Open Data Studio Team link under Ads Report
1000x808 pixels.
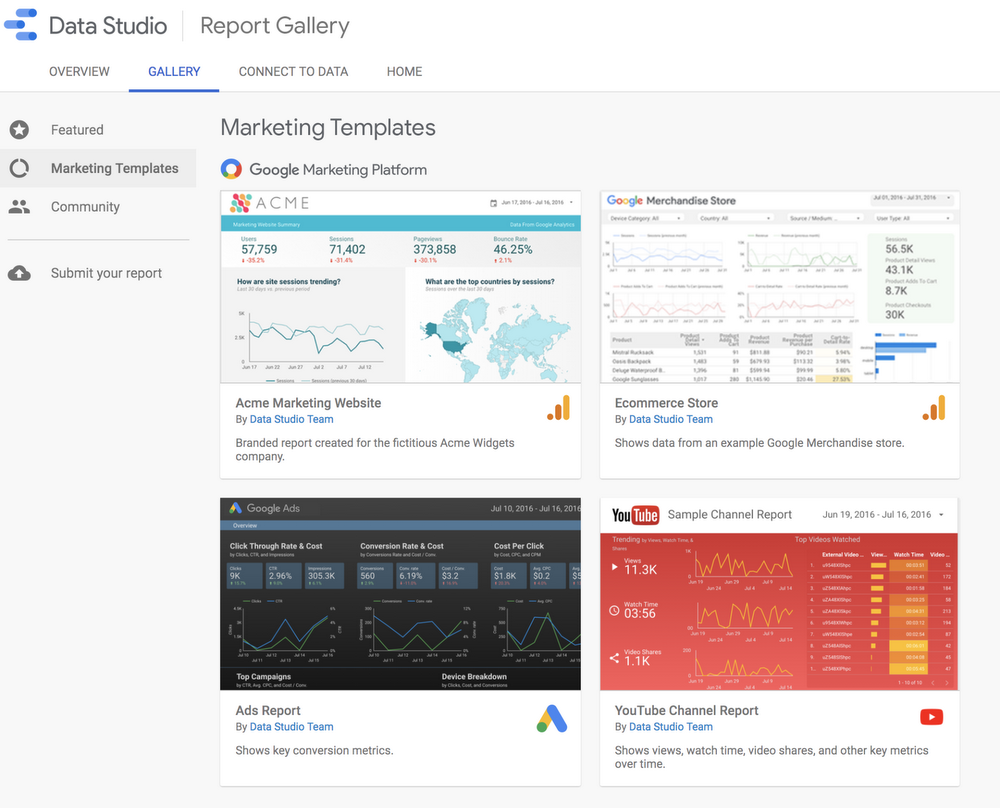pyautogui.click(x=291, y=726)
